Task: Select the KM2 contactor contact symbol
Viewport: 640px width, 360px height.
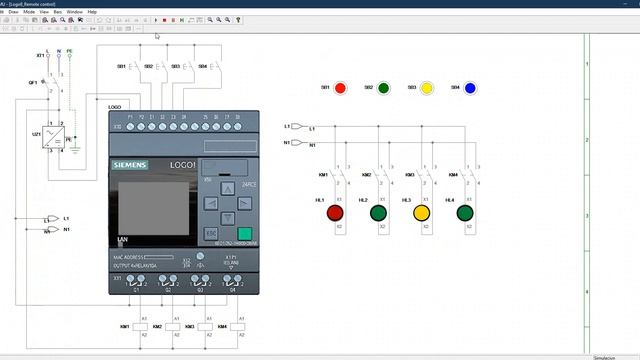Action: point(383,175)
